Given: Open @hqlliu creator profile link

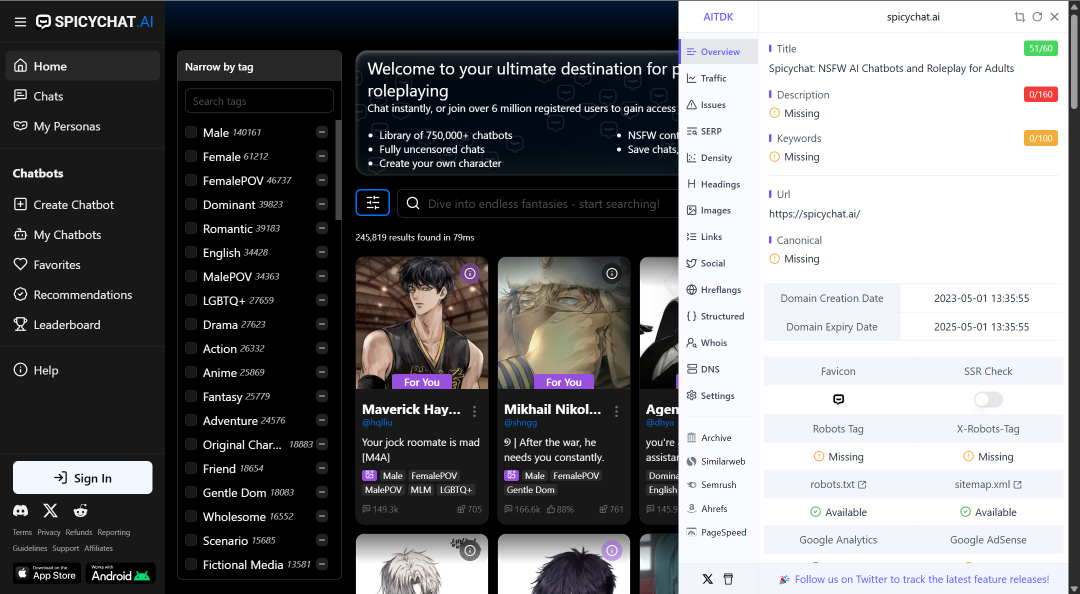Looking at the screenshot, I should click(x=377, y=422).
